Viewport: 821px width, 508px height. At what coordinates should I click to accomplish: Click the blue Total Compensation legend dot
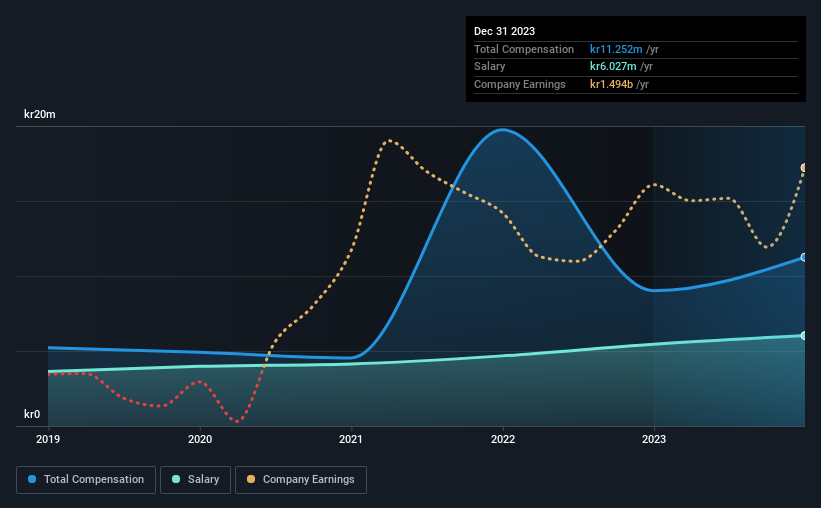pyautogui.click(x=32, y=479)
